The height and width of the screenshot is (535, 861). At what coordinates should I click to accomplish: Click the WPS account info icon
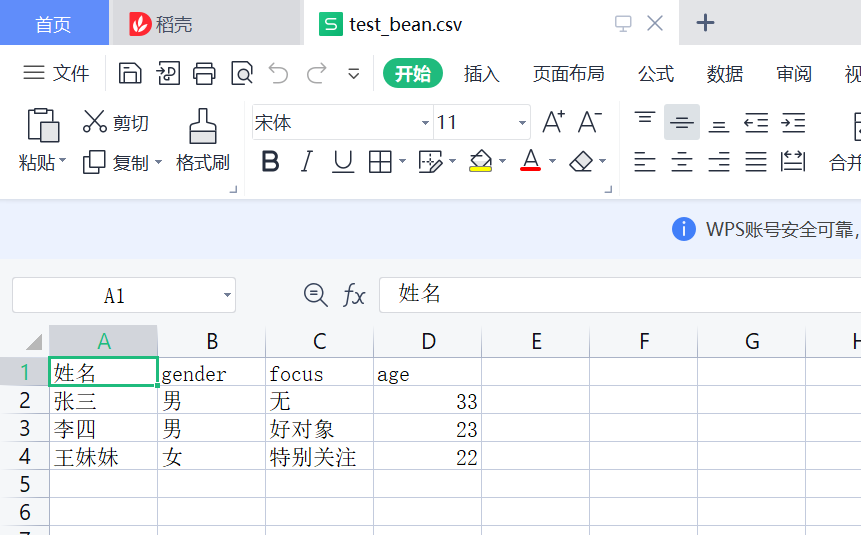684,229
